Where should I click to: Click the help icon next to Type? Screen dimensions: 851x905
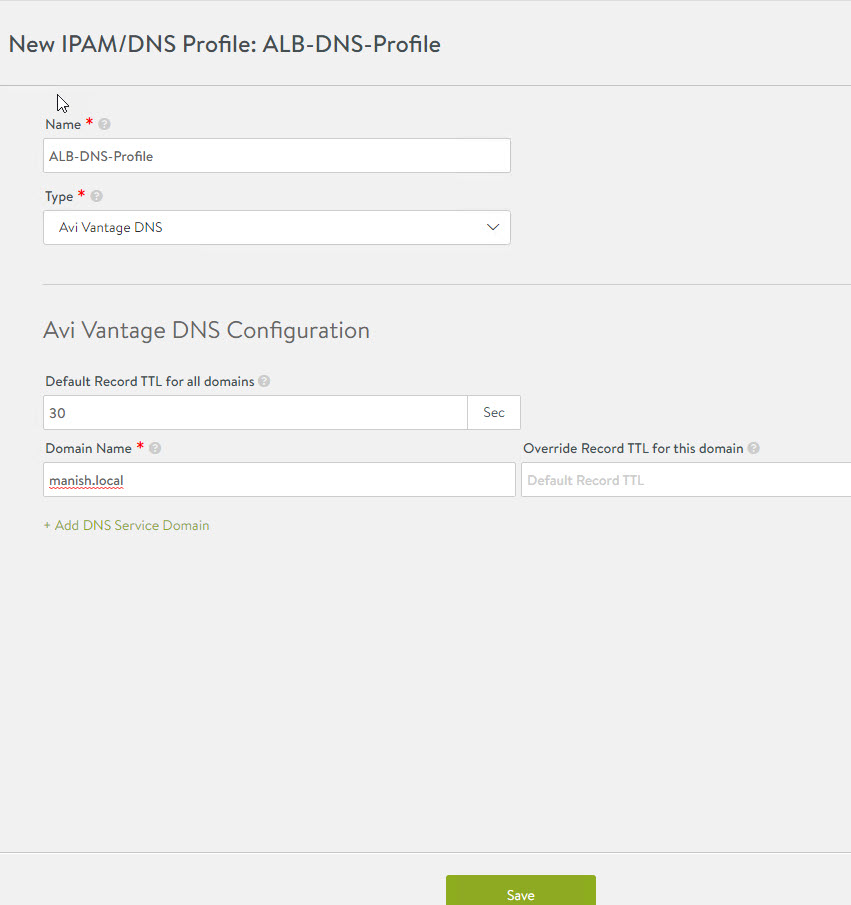tap(97, 197)
